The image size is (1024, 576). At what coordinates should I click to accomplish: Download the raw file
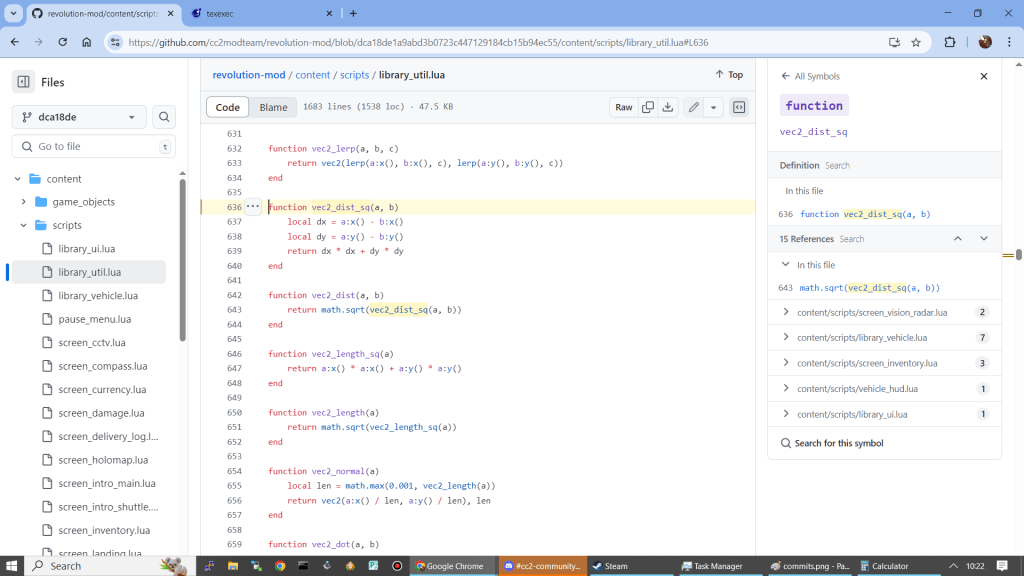pyautogui.click(x=668, y=107)
